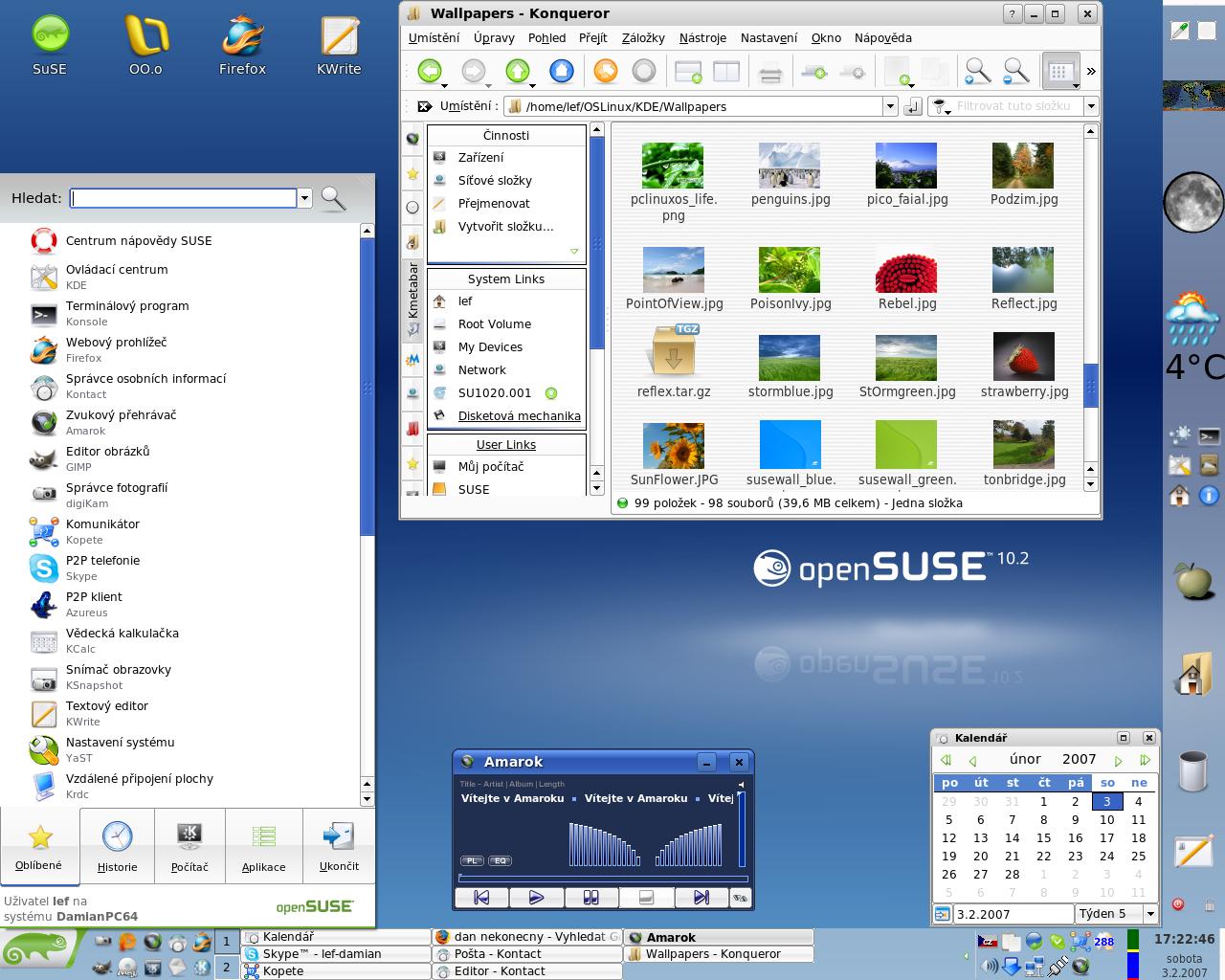Open the Nástroje menu
The image size is (1225, 980).
(x=702, y=37)
